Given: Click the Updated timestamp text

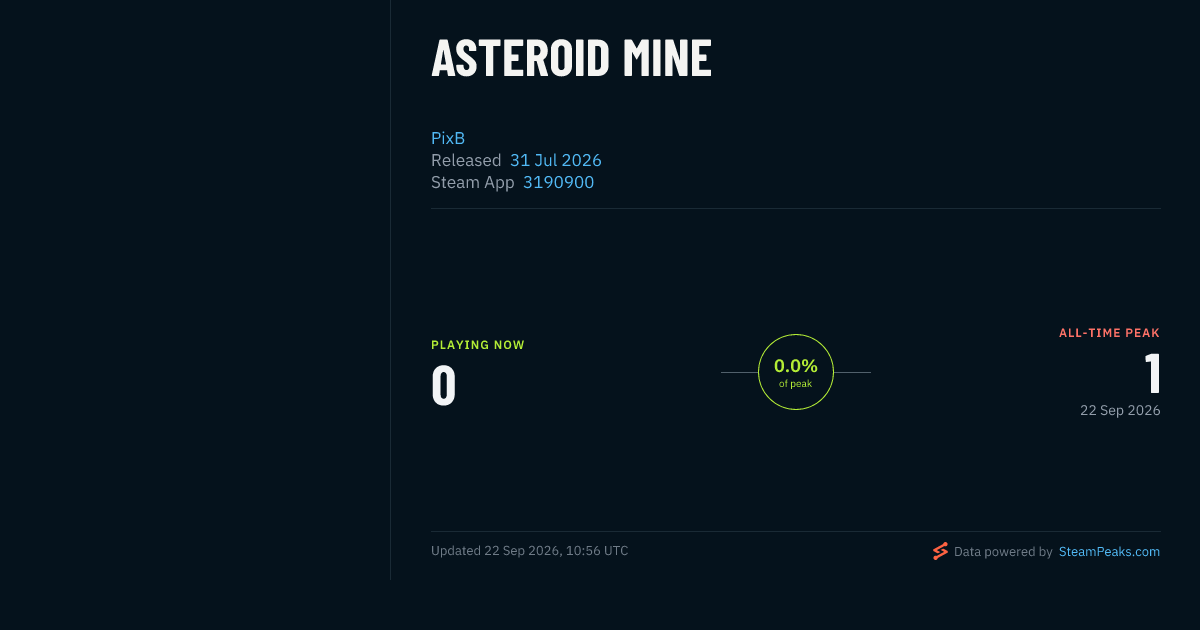Looking at the screenshot, I should coord(530,551).
